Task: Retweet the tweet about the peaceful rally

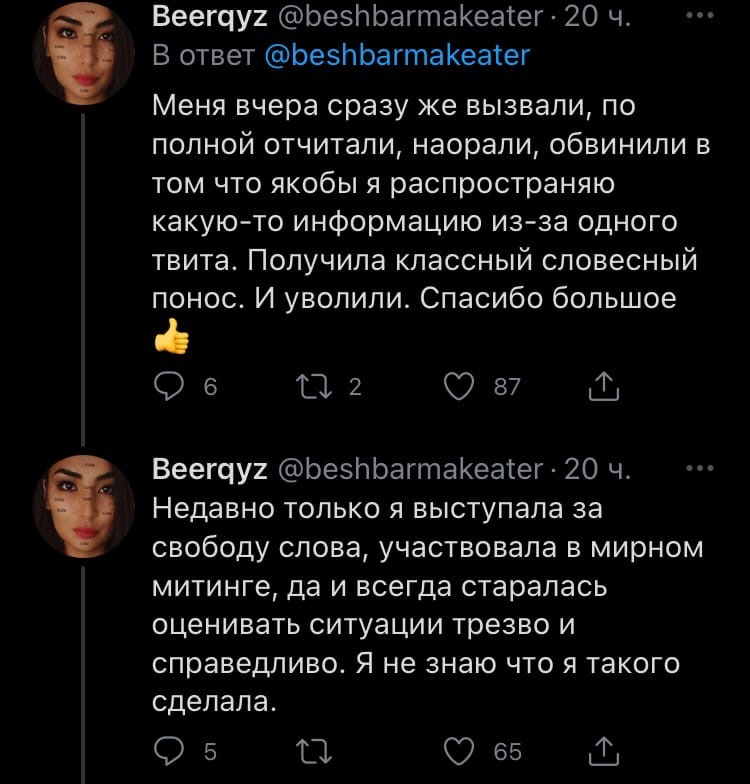Action: pyautogui.click(x=322, y=751)
